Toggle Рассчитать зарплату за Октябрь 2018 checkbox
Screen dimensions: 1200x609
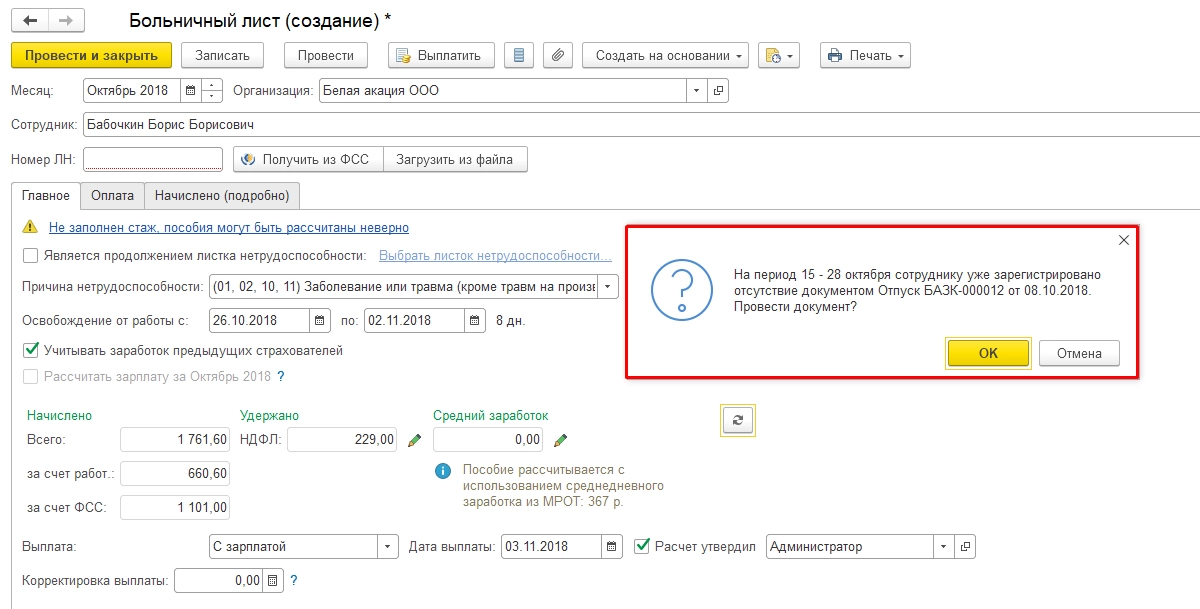(x=30, y=377)
